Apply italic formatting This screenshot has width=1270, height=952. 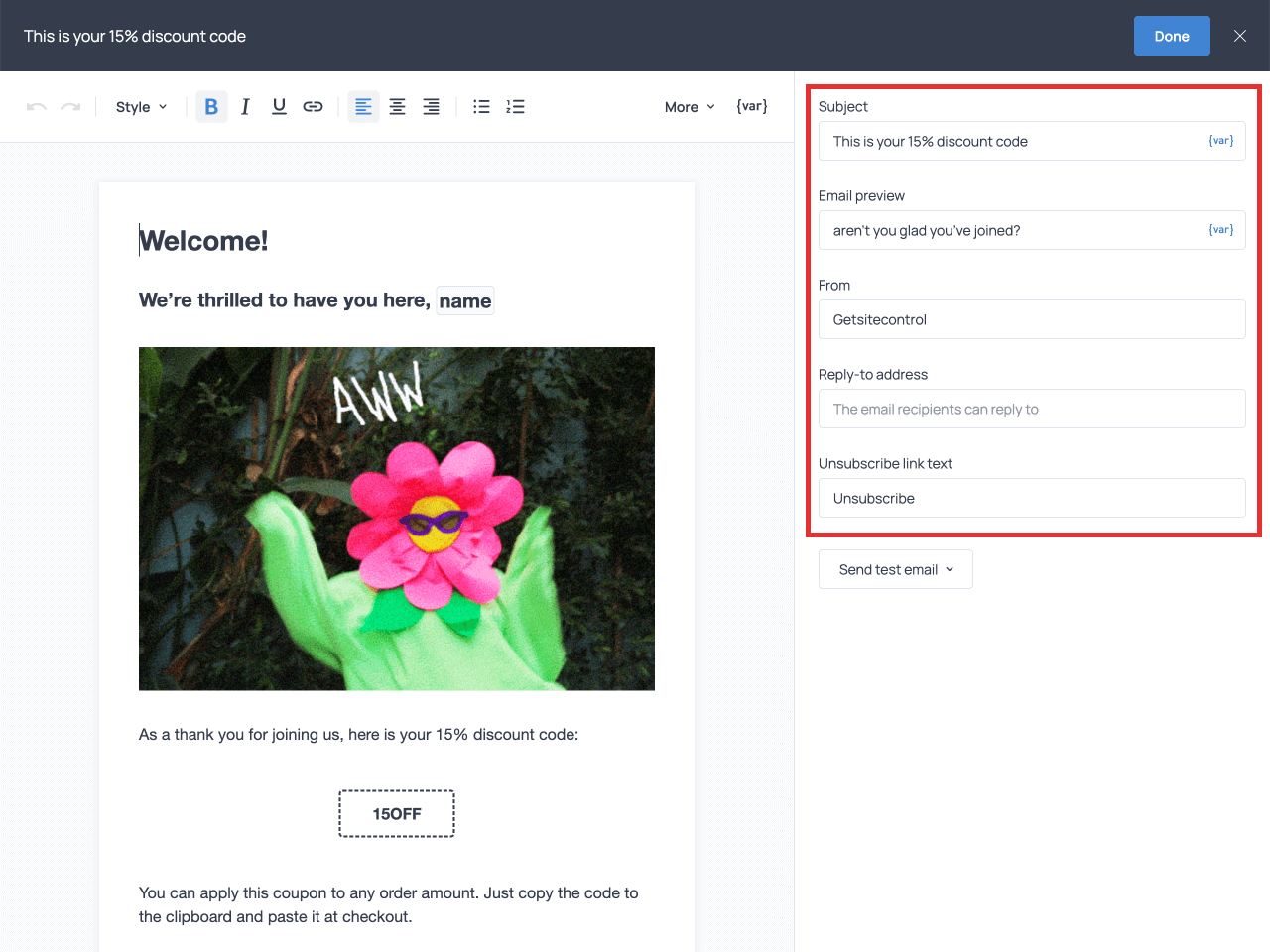pos(245,106)
